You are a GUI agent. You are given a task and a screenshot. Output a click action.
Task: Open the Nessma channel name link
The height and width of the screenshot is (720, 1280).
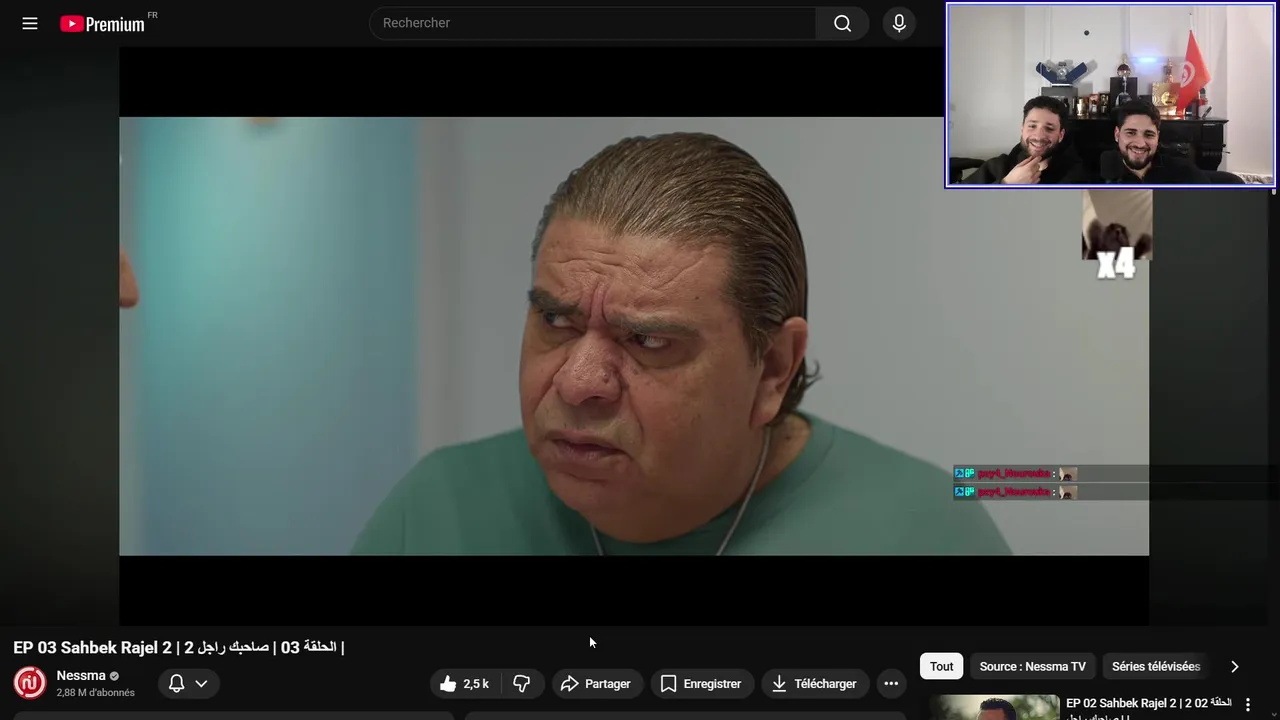pos(81,676)
